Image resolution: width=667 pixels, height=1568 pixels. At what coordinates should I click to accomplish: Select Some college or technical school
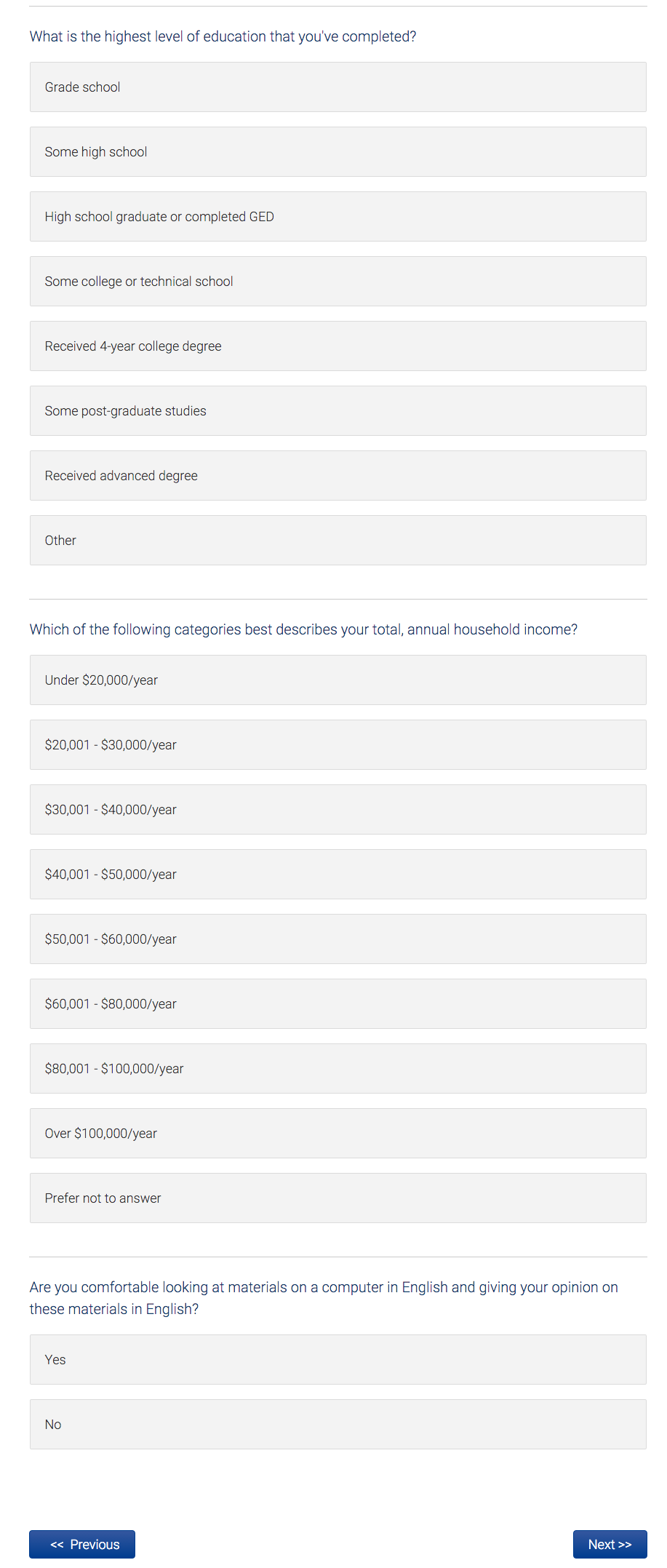(338, 282)
